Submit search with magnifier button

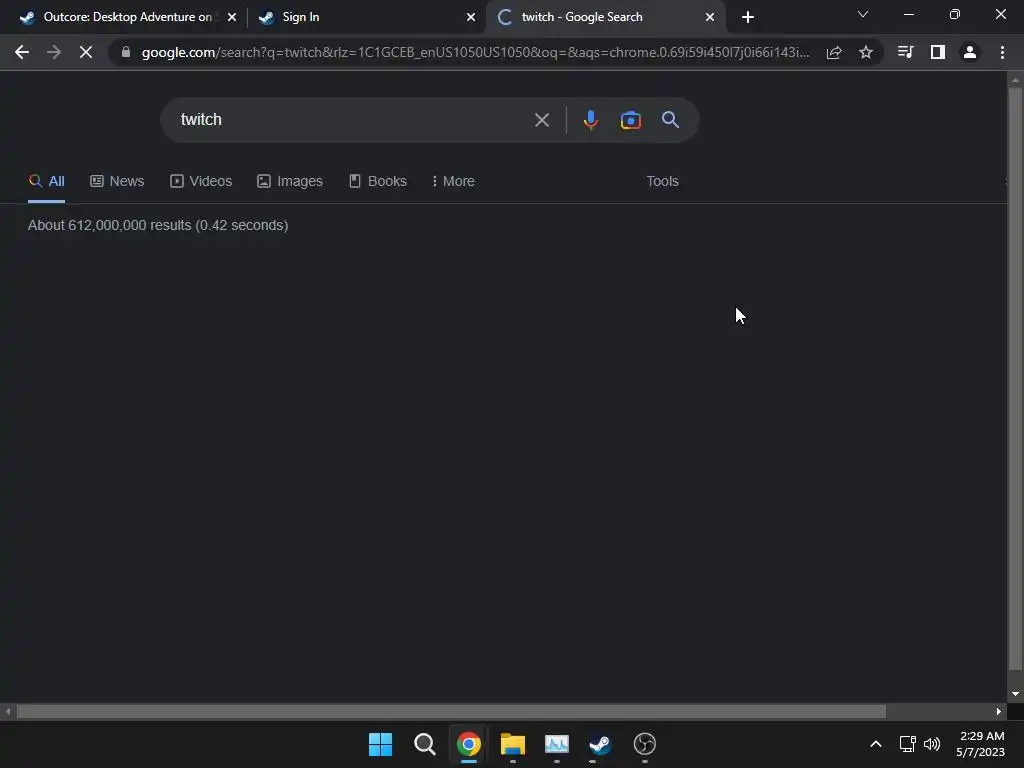pyautogui.click(x=671, y=120)
